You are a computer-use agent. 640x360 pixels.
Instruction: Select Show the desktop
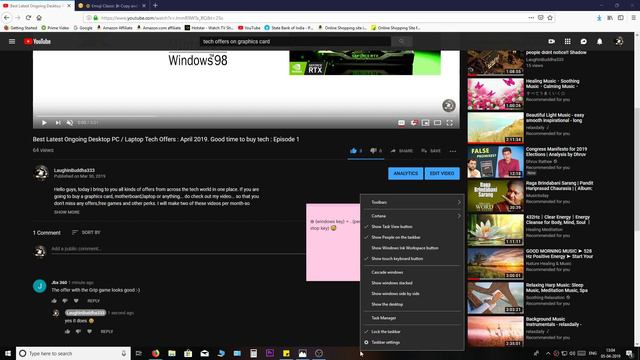coord(412,304)
